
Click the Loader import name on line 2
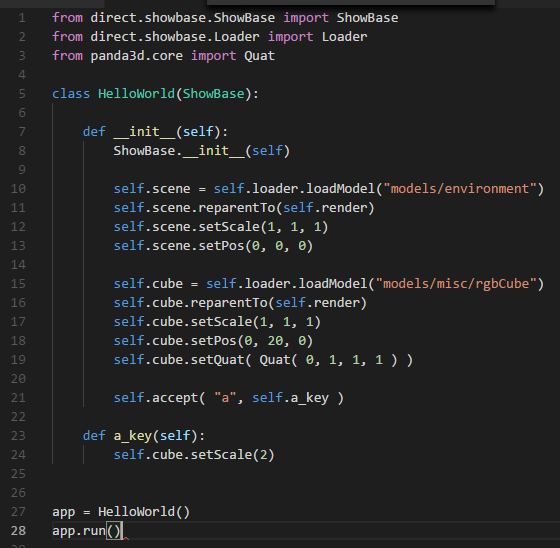pos(344,37)
